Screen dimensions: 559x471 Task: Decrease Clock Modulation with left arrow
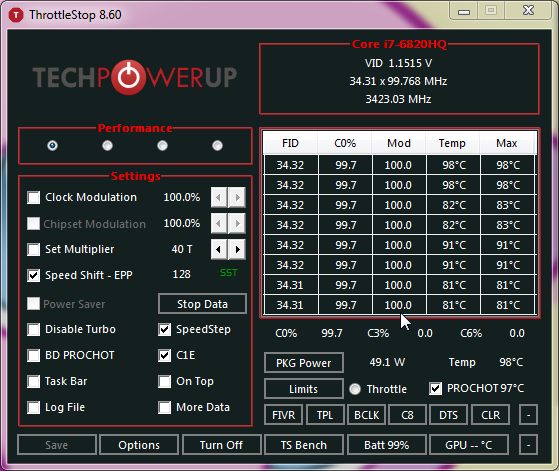click(x=219, y=197)
